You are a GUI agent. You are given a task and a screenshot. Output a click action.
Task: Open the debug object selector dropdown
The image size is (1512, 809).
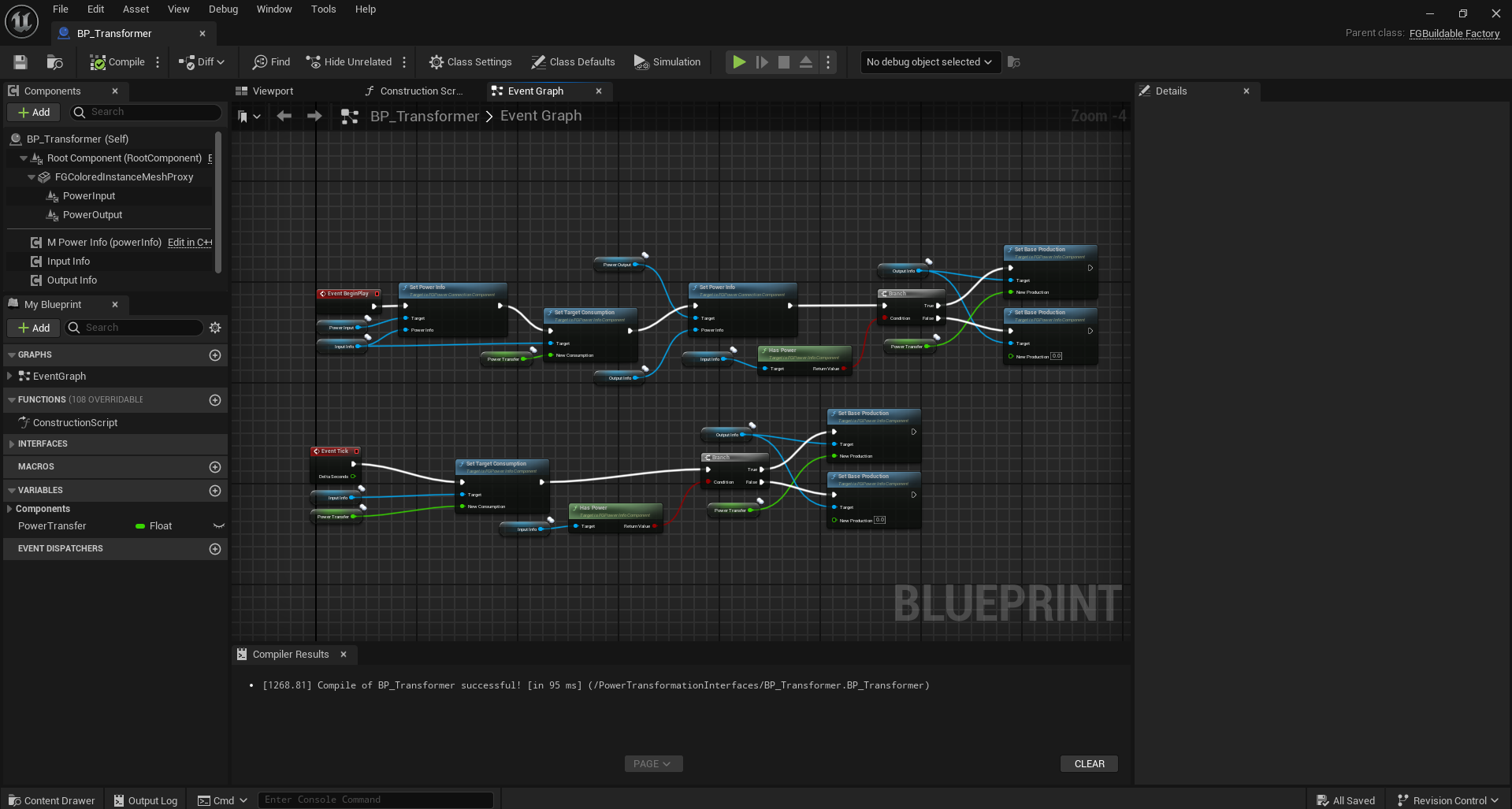(929, 62)
